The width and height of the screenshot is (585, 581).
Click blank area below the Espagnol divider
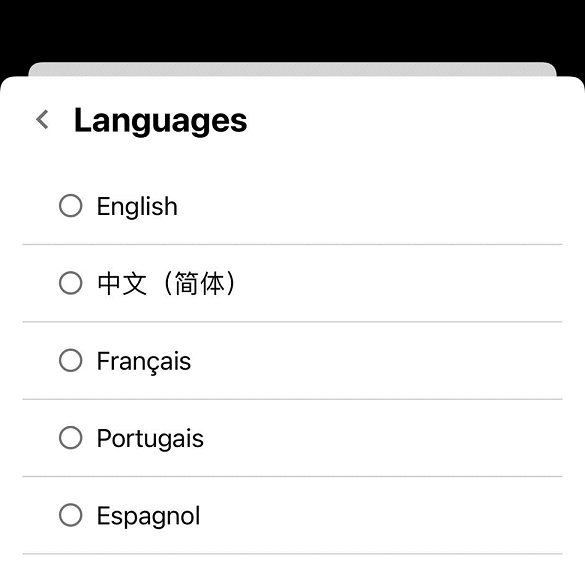[292, 568]
